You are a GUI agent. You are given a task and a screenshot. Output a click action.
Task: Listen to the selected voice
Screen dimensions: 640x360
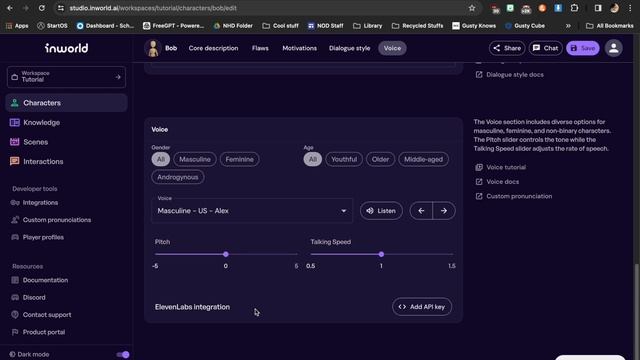pos(381,211)
